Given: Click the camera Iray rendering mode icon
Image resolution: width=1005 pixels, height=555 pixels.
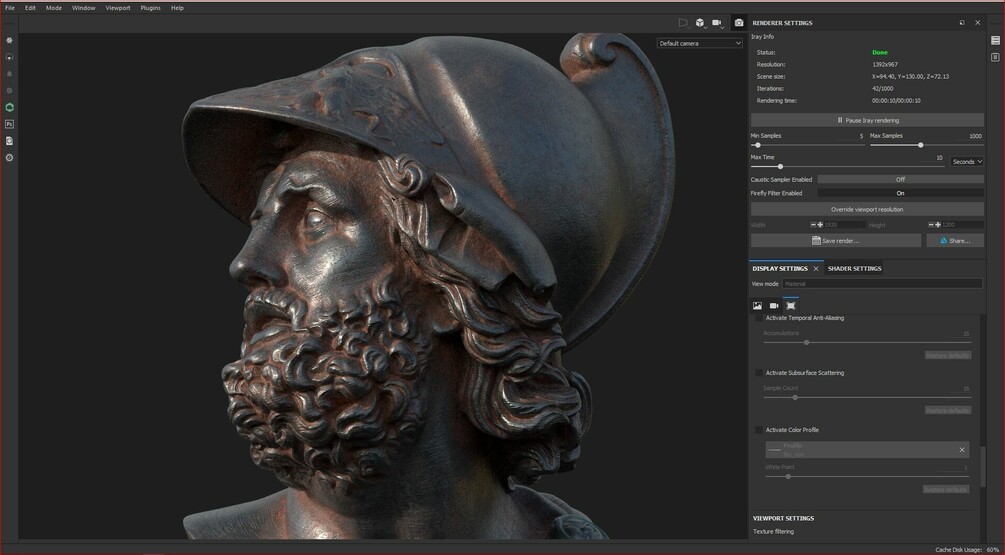Looking at the screenshot, I should (x=739, y=22).
